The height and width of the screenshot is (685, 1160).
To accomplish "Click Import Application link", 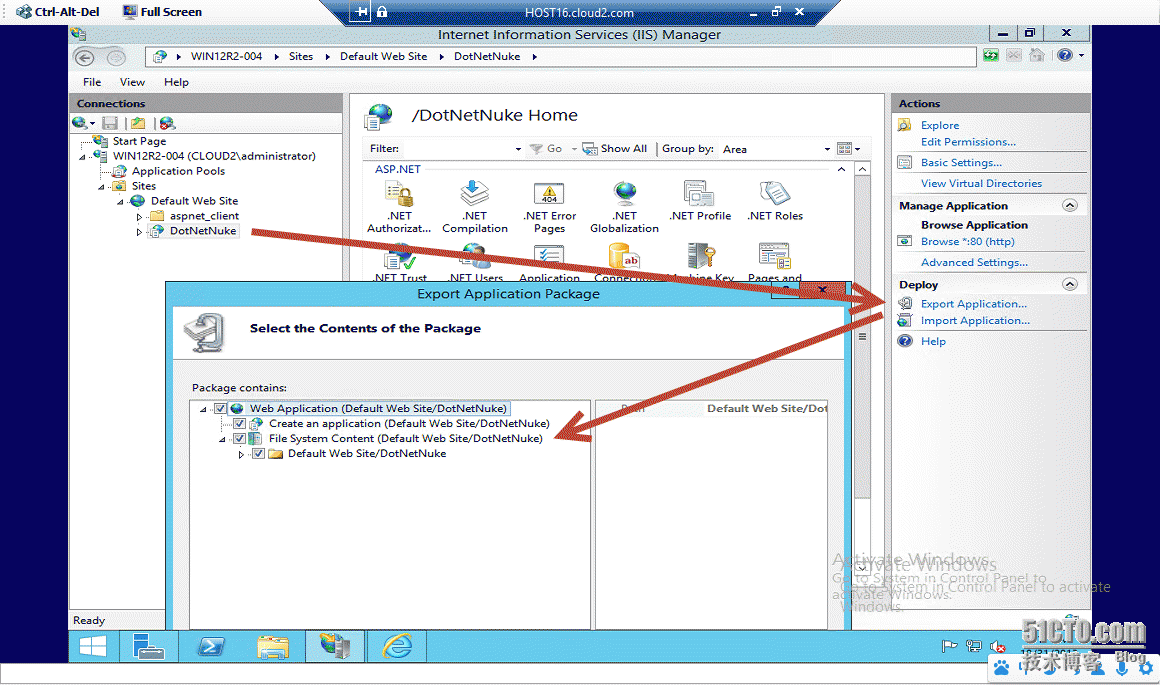I will coord(975,321).
